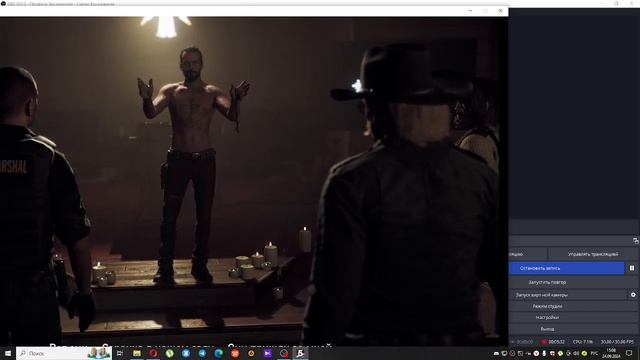
Task: Undock the controls panel via pop-out icon
Action: 636,241
